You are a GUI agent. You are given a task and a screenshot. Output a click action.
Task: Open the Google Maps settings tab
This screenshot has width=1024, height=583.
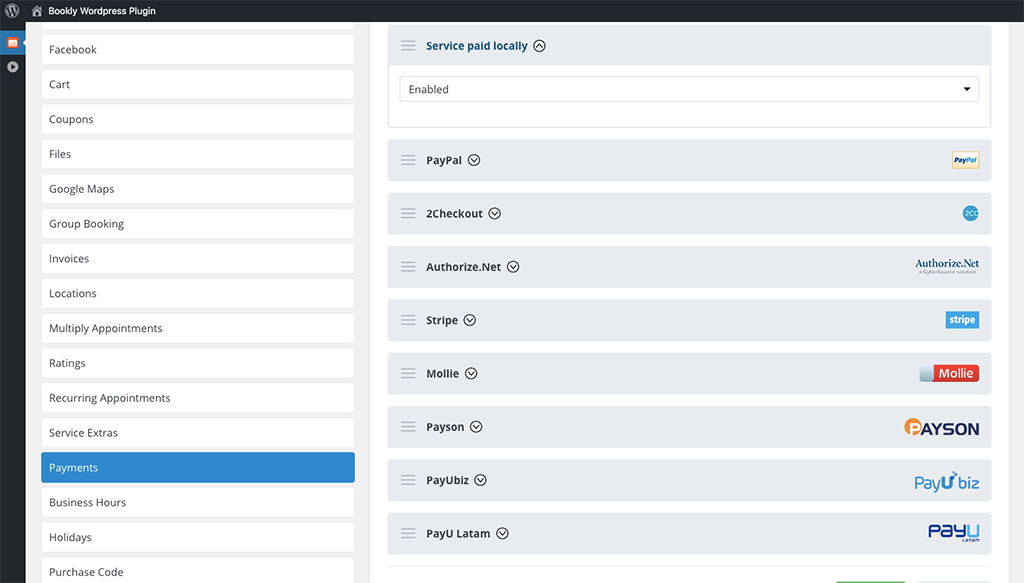[198, 189]
